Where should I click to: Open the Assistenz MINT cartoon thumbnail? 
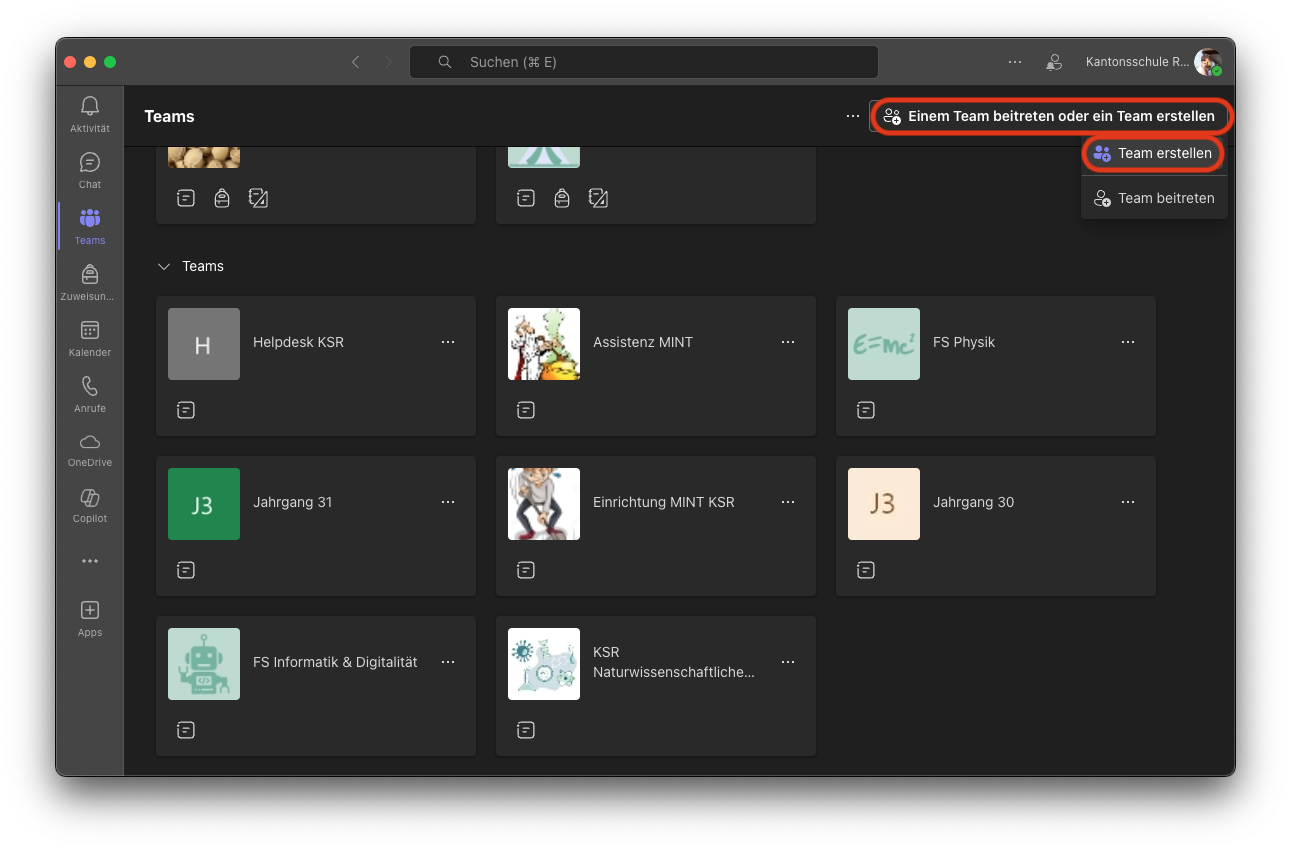544,344
